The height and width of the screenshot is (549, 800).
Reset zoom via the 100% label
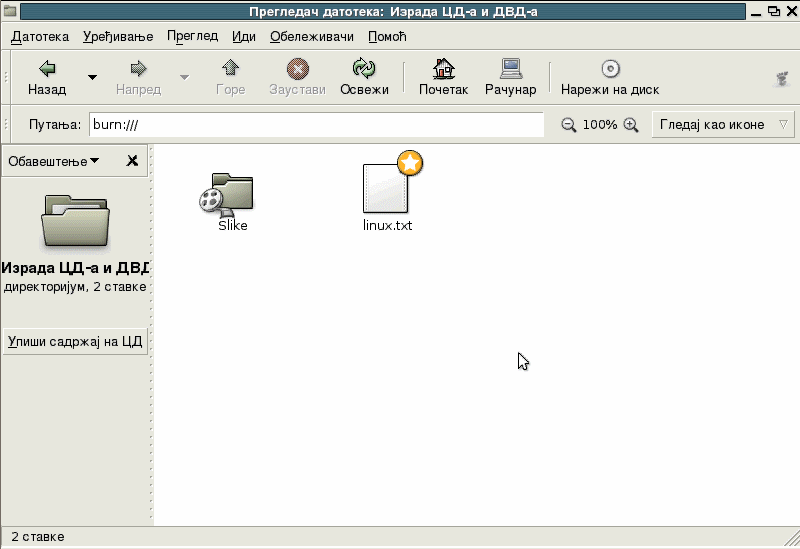pyautogui.click(x=600, y=124)
